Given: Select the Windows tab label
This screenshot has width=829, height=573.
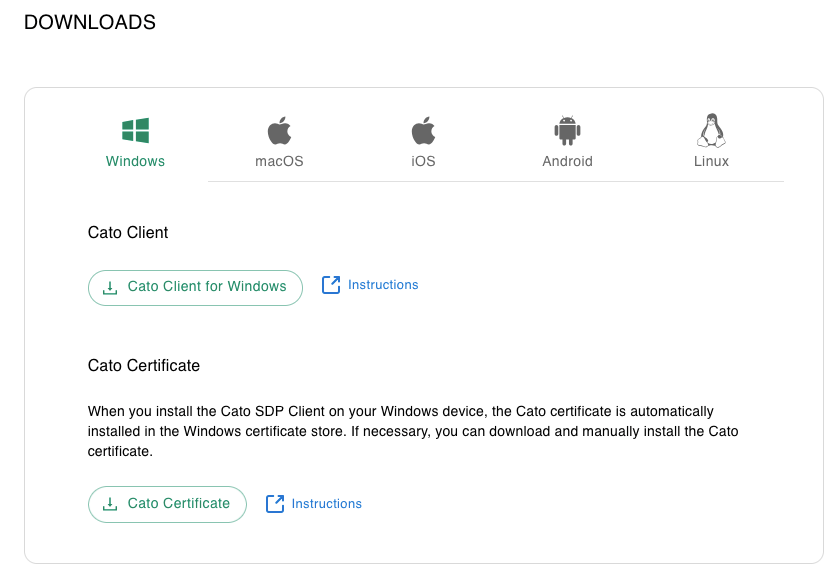Looking at the screenshot, I should coord(135,161).
